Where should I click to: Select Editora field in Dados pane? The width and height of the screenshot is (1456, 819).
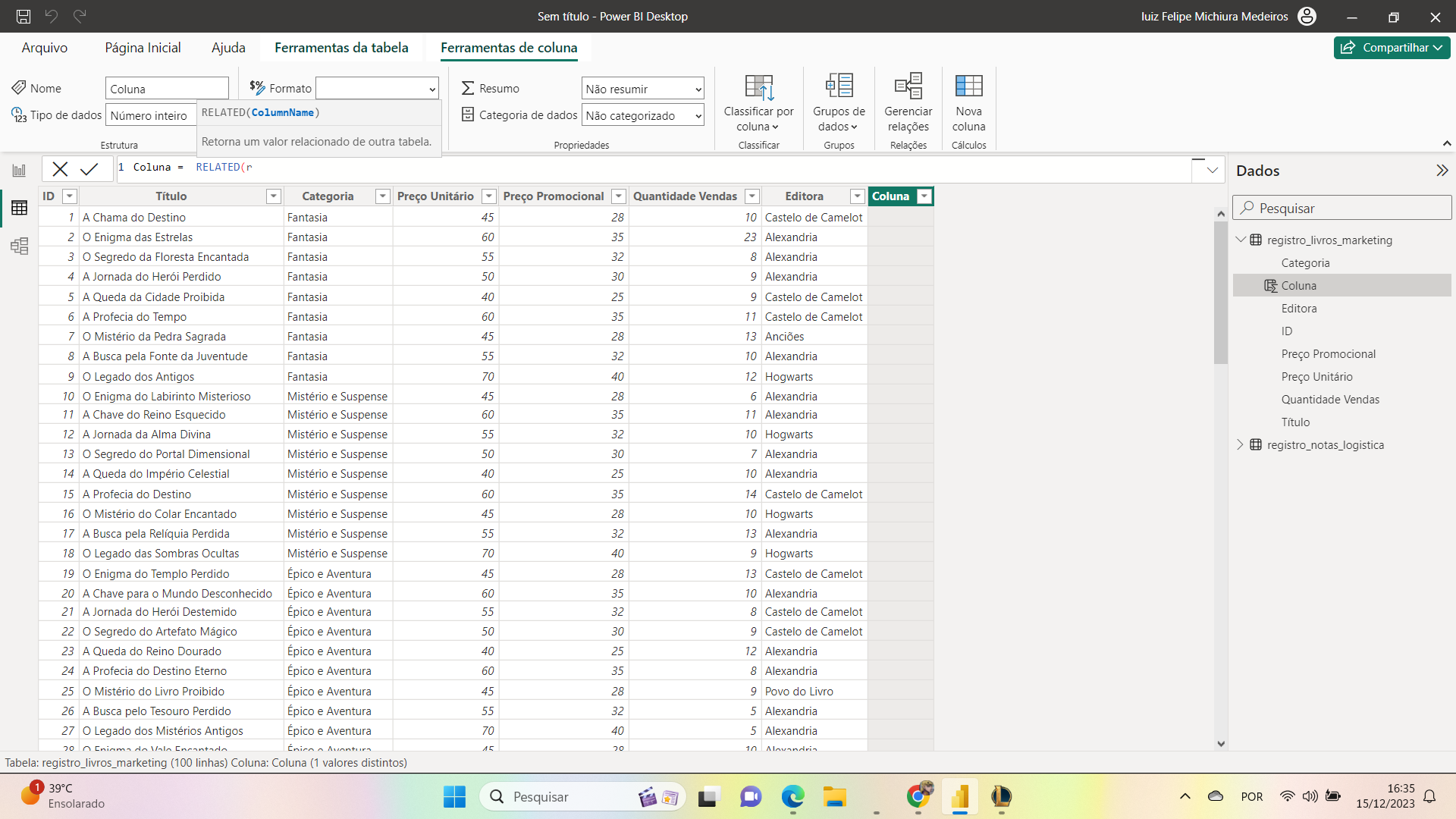tap(1298, 308)
